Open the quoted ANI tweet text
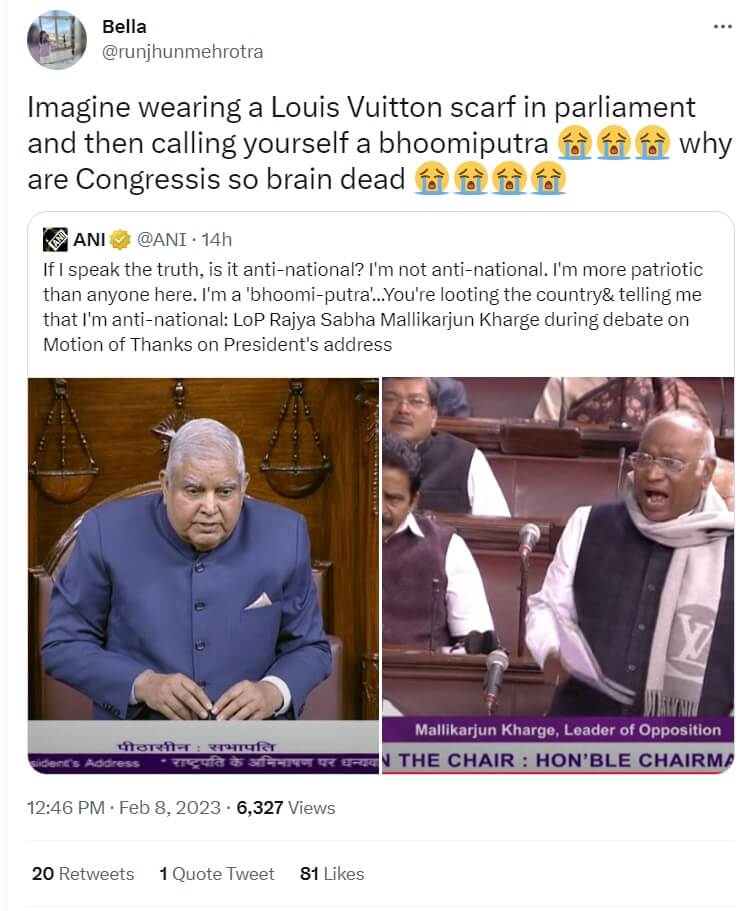 click(373, 307)
